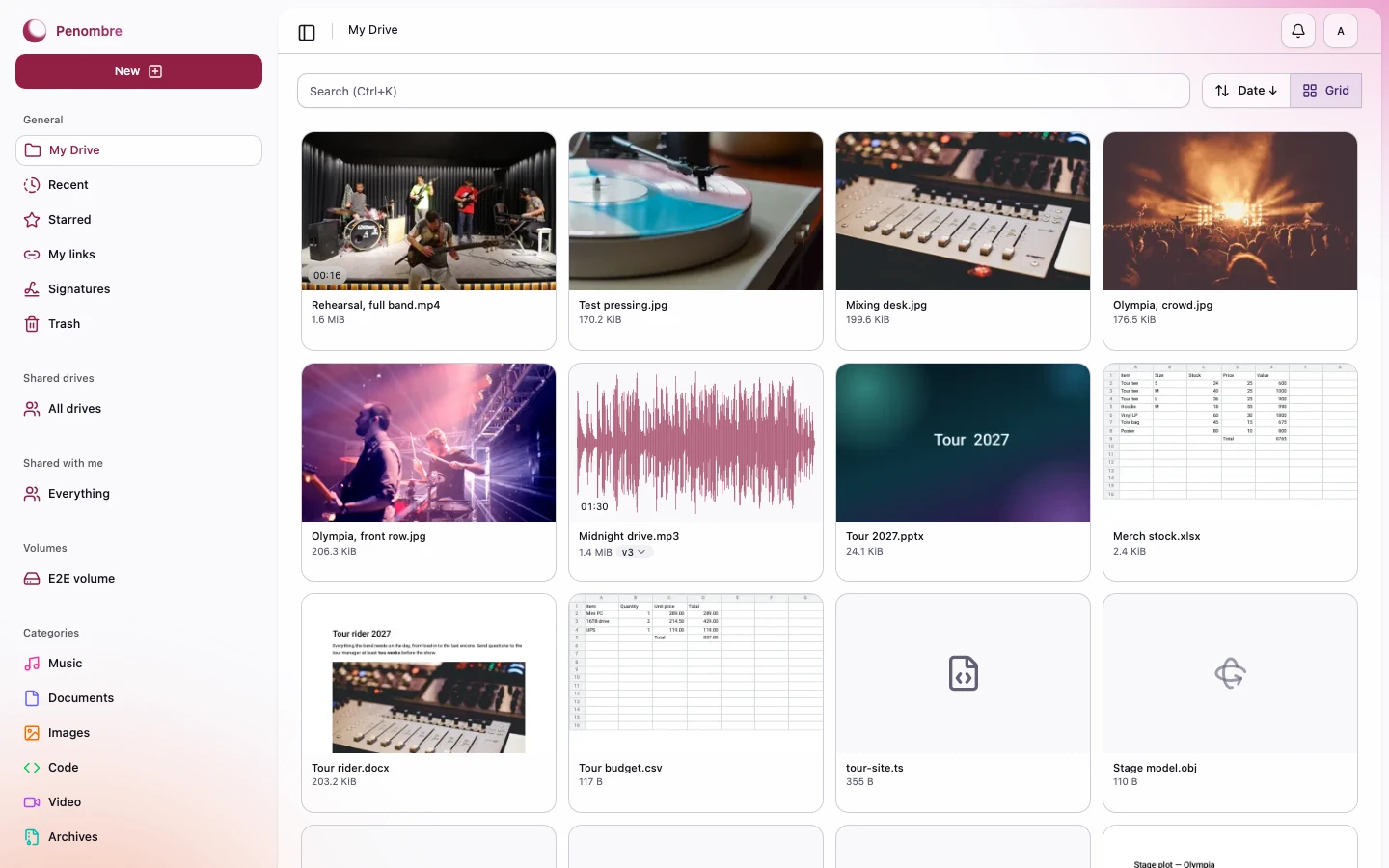Click the code file icon on tour-site.ts

[x=963, y=673]
